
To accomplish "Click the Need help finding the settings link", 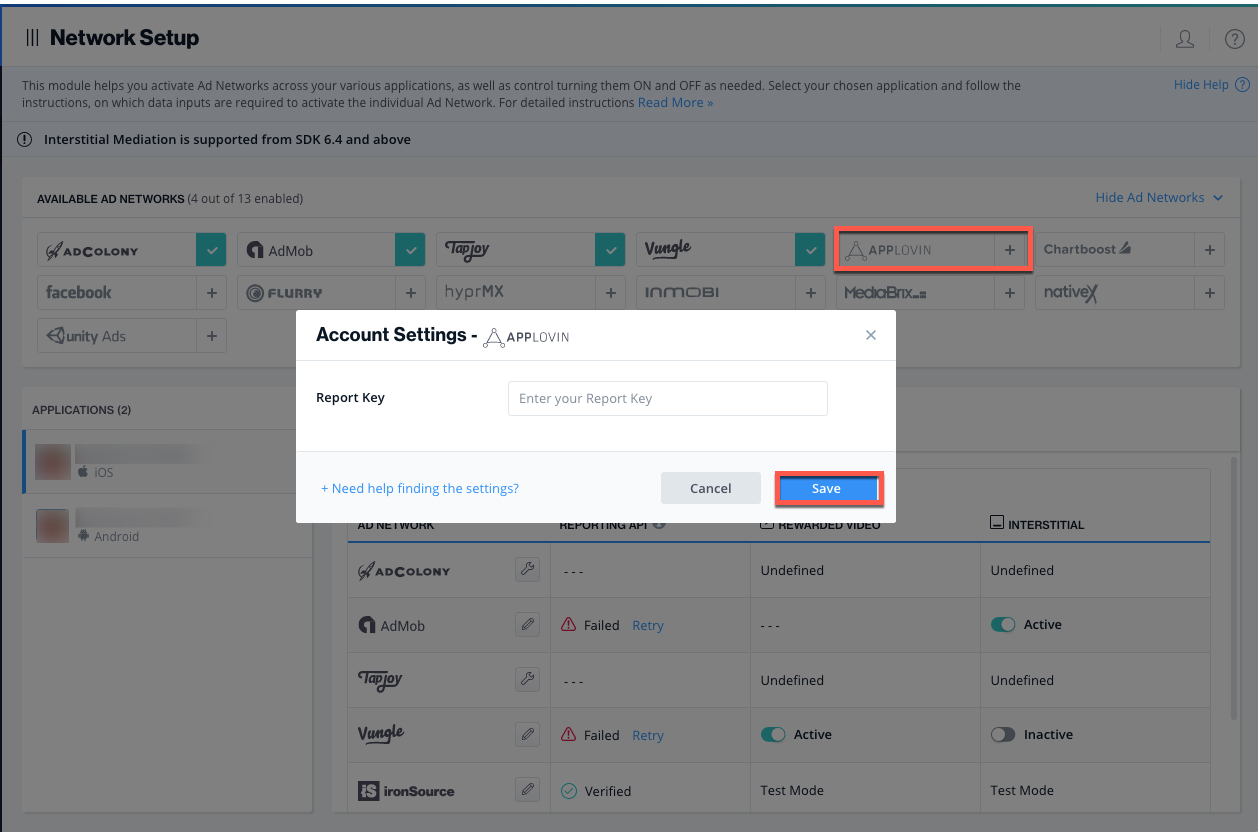I will pyautogui.click(x=419, y=488).
